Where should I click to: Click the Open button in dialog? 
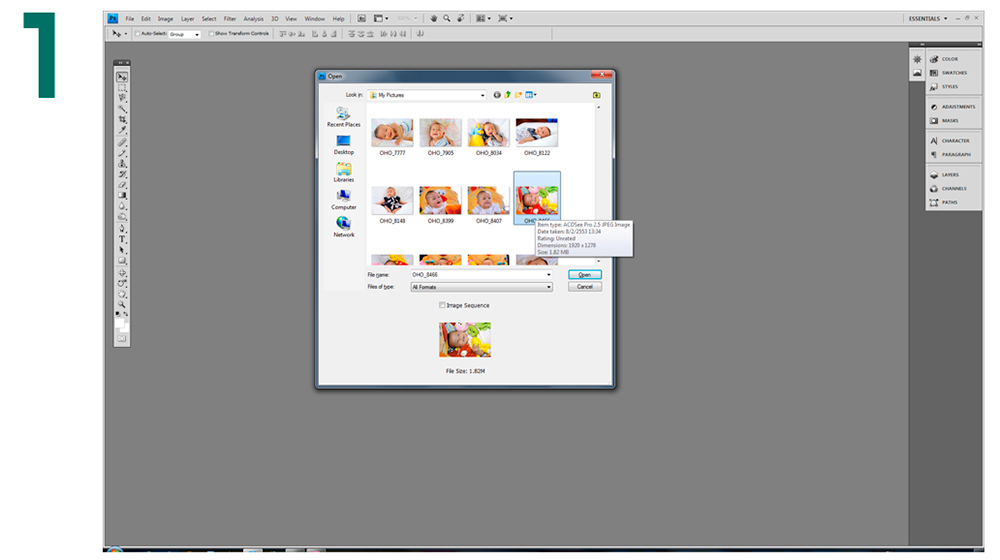pos(584,274)
